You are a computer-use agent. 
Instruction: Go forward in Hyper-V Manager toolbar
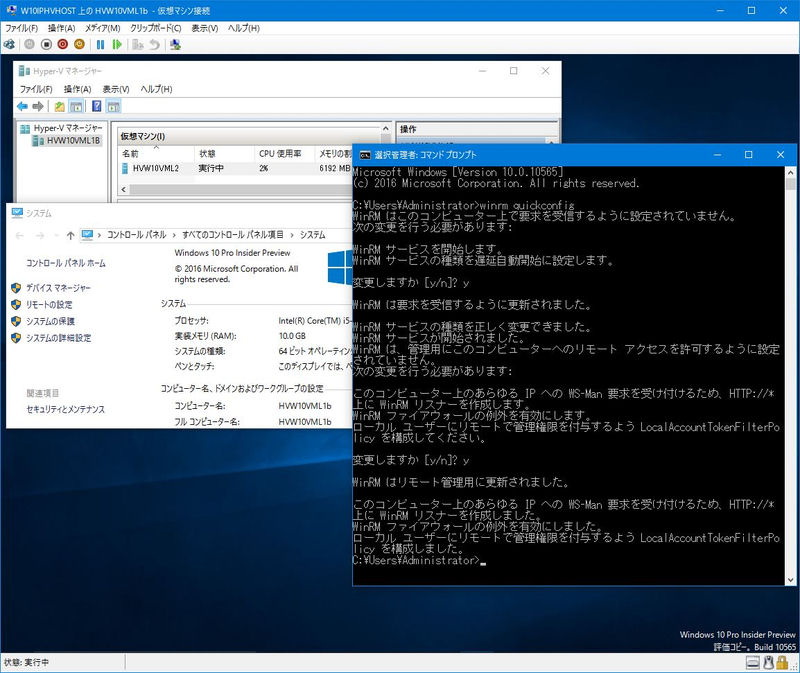[38, 106]
